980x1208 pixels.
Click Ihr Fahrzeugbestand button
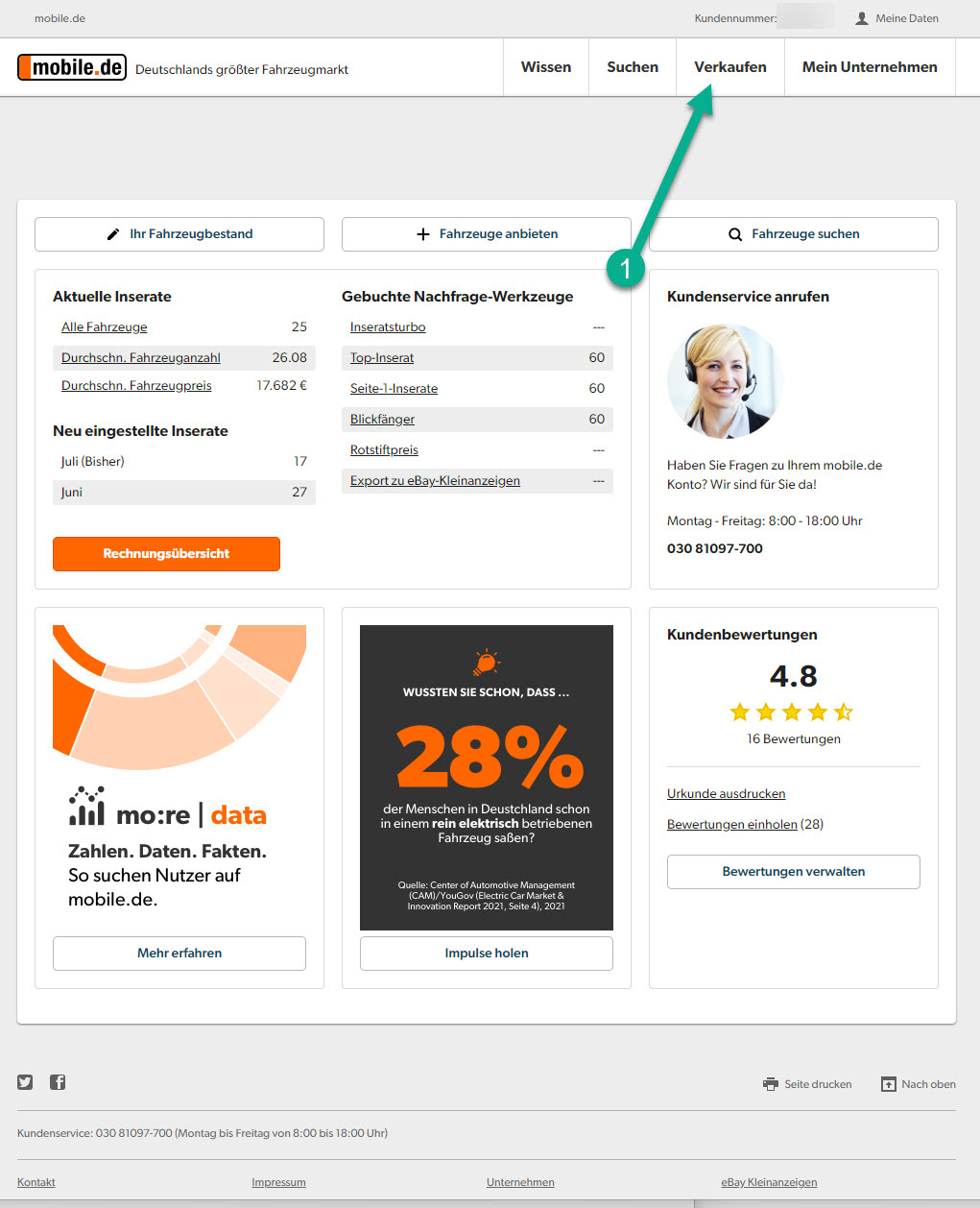click(x=179, y=234)
